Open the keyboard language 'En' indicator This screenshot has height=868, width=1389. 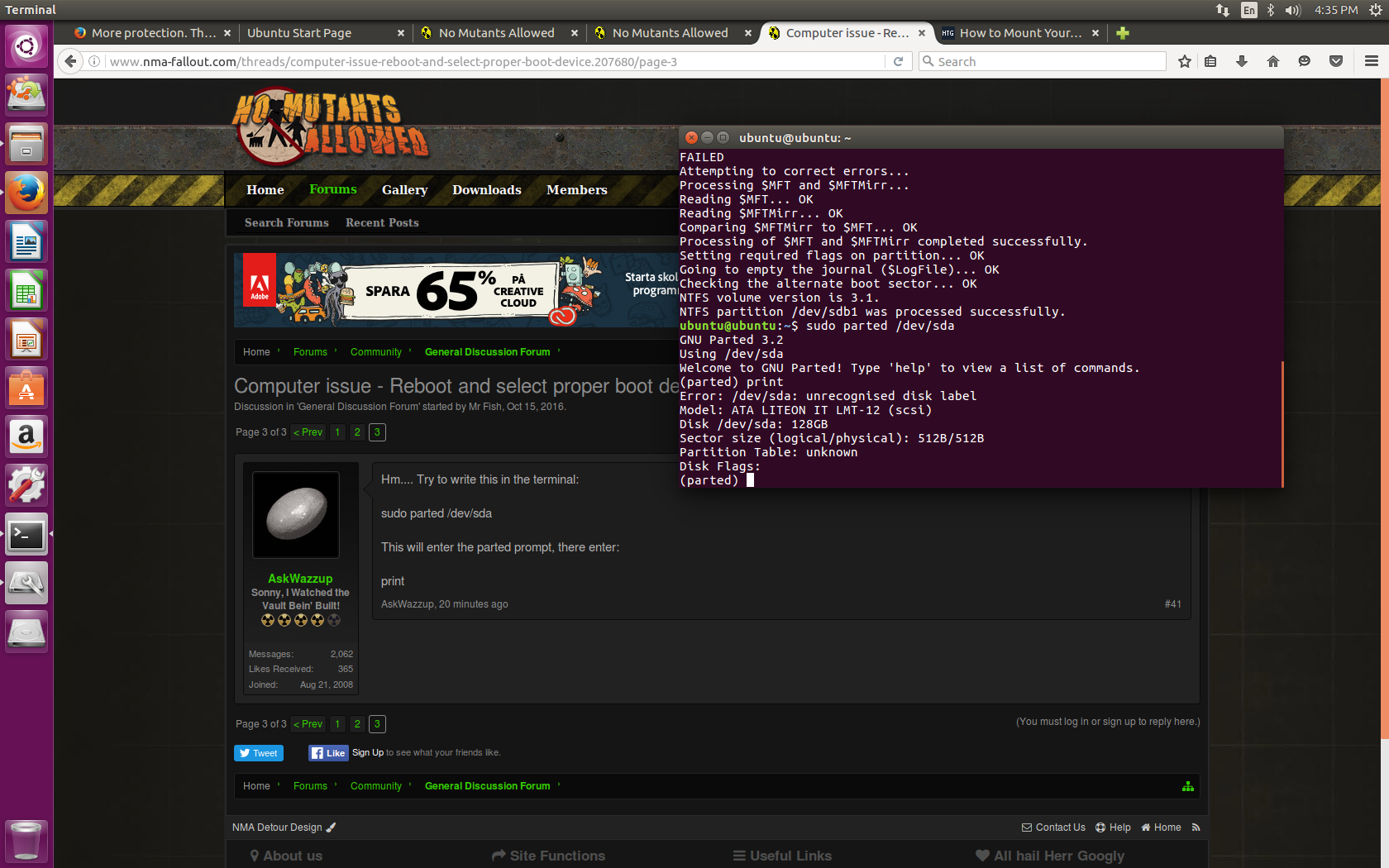[x=1249, y=10]
